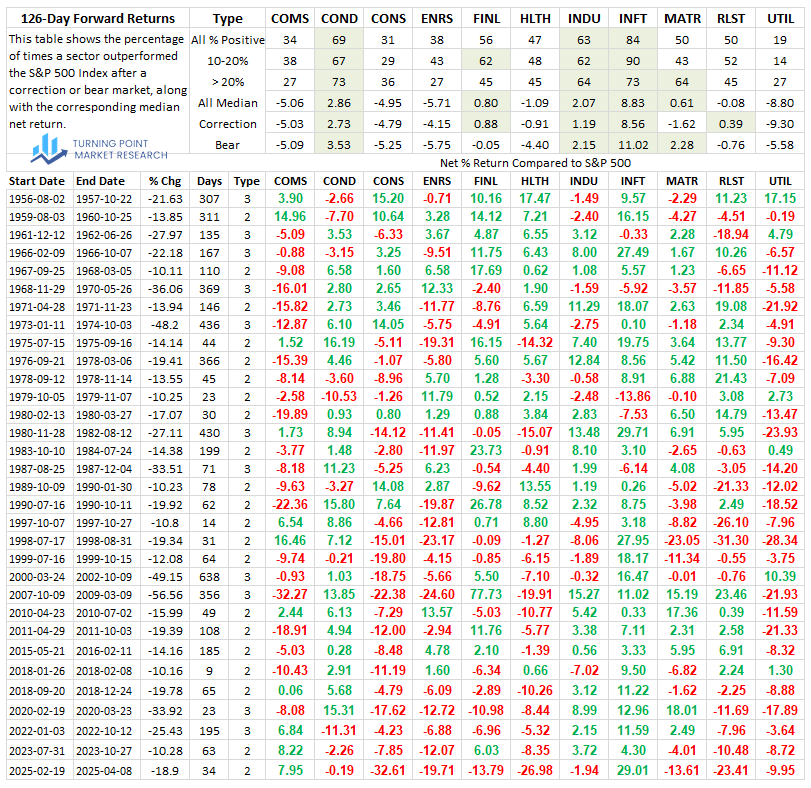Select the End Date column header
This screenshot has height=788, width=811.
[100, 181]
